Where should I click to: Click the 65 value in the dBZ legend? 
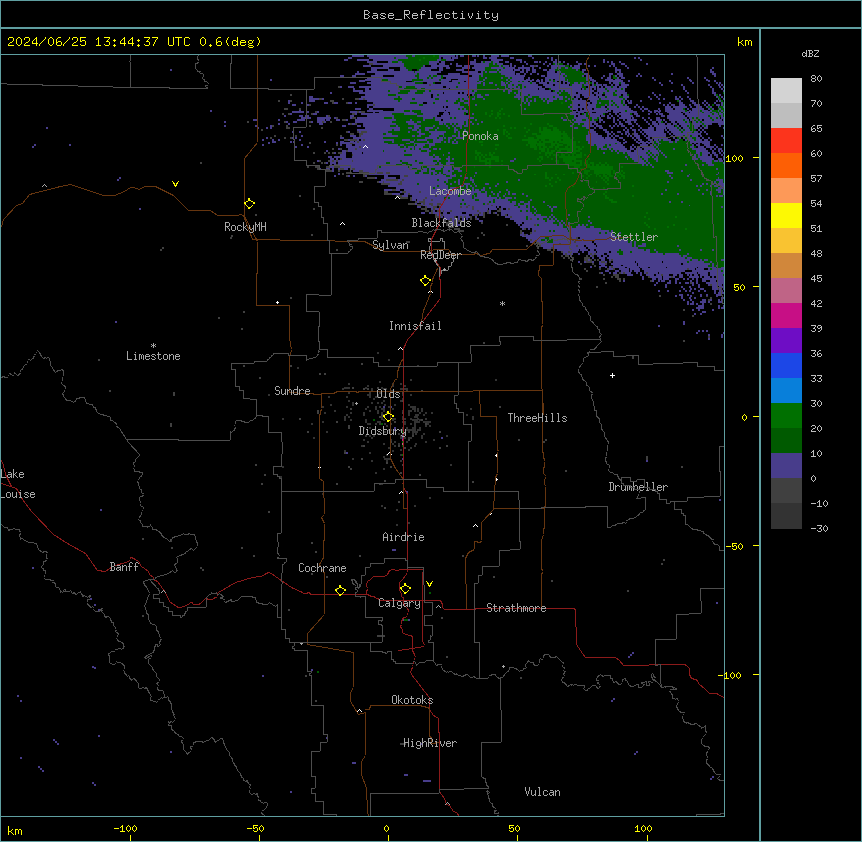[x=816, y=129]
